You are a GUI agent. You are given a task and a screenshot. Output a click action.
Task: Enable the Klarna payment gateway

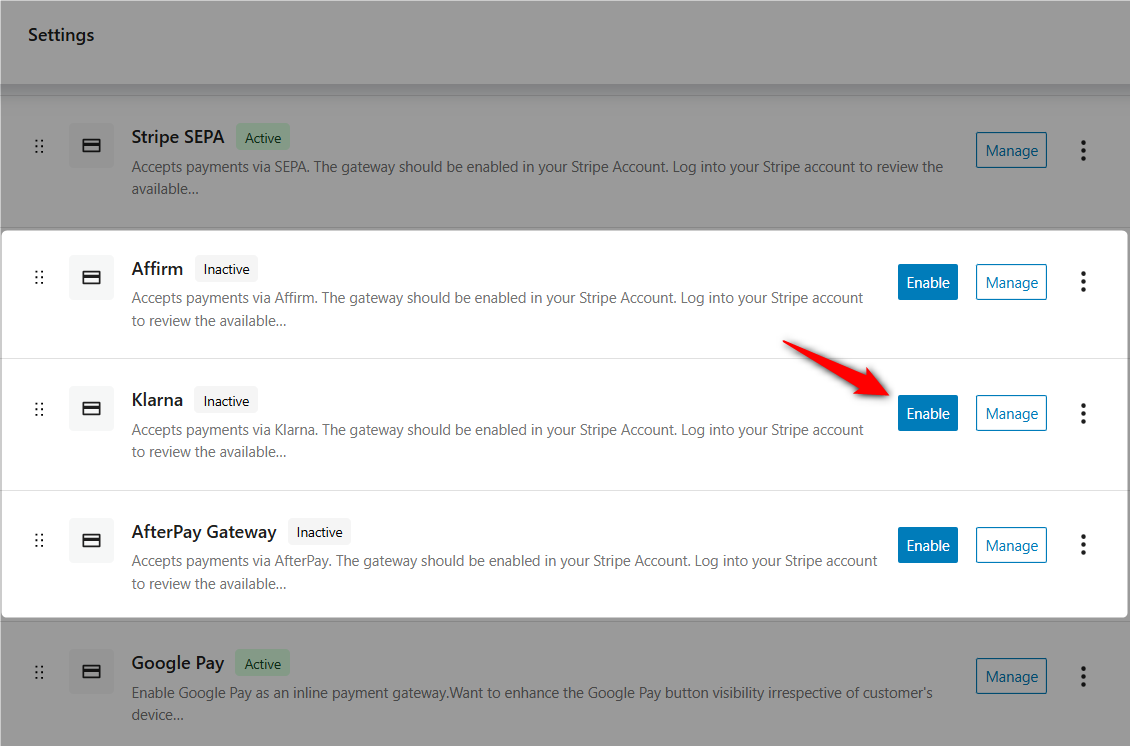click(927, 412)
